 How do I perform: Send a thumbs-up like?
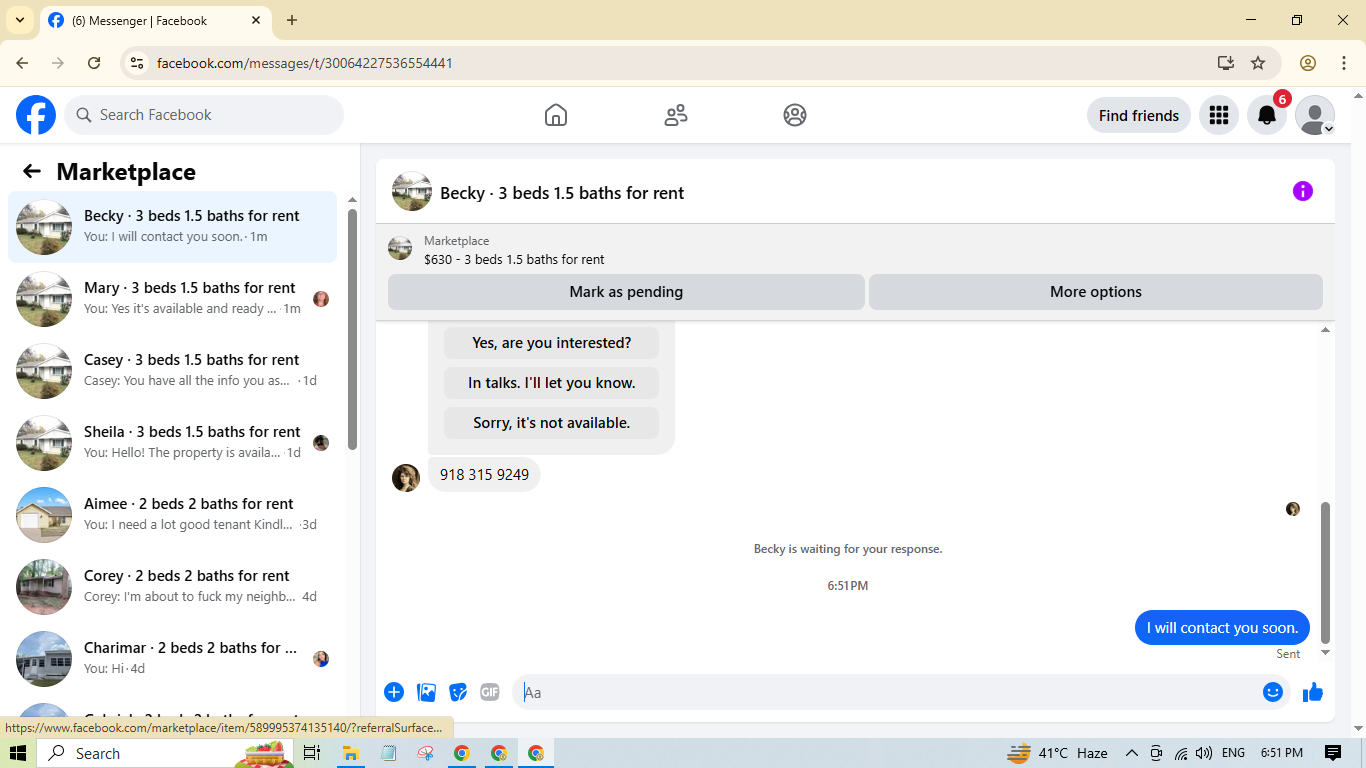tap(1313, 692)
